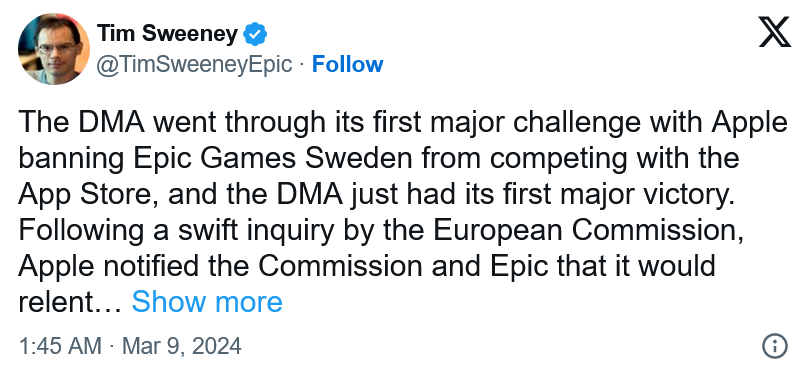
Task: Open the info icon beside the timestamp
Action: (775, 345)
